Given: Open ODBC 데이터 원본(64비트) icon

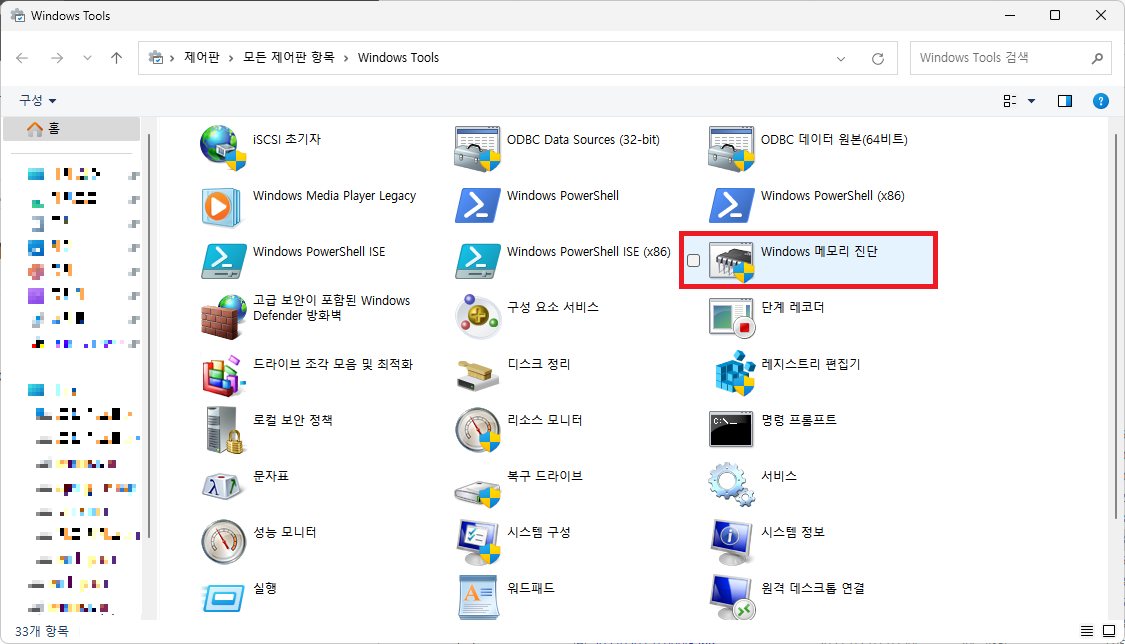Looking at the screenshot, I should click(x=731, y=148).
